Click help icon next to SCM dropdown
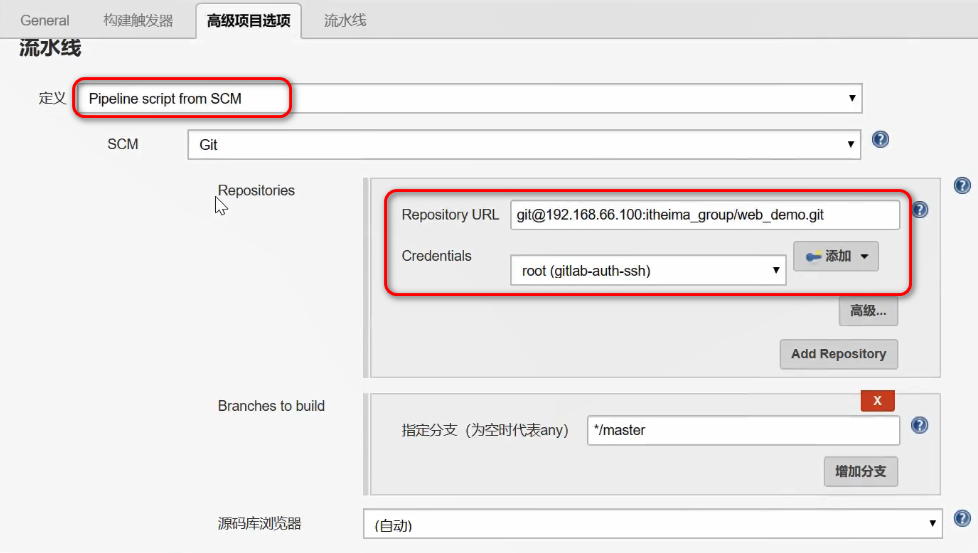 pyautogui.click(x=880, y=139)
